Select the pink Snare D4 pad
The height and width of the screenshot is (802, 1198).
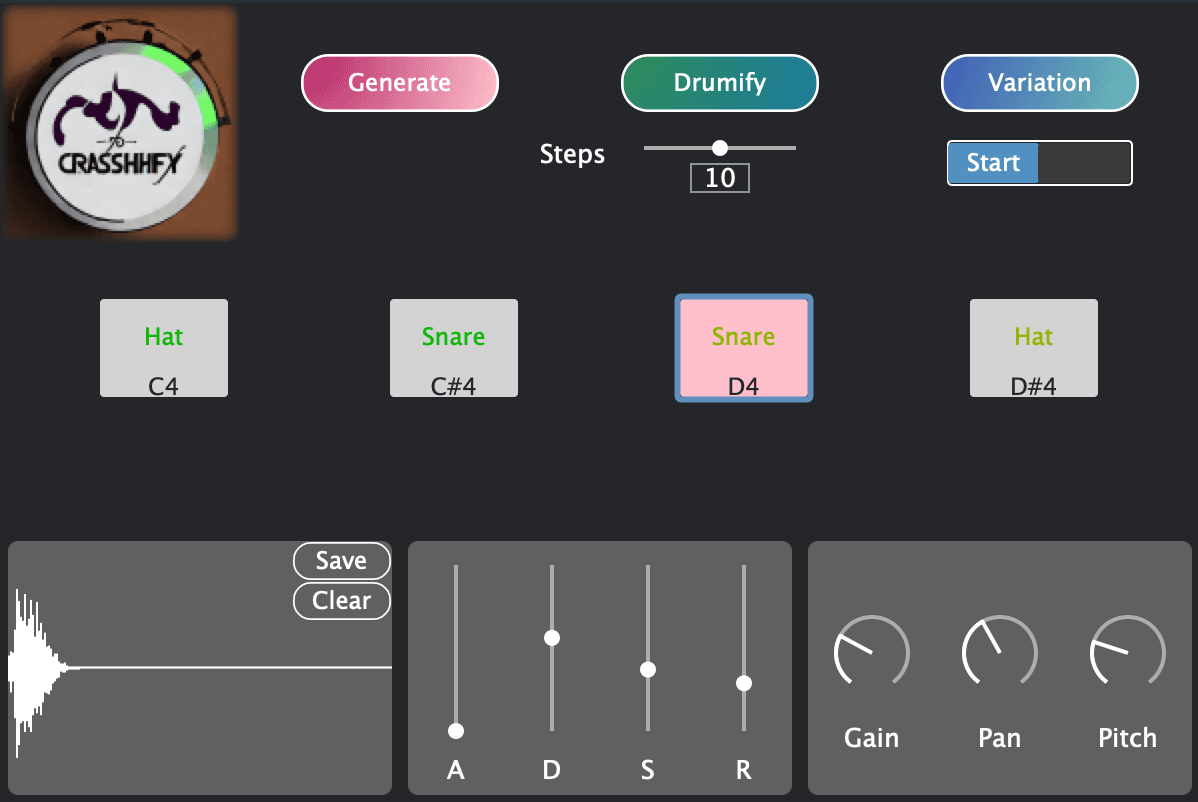[x=743, y=348]
